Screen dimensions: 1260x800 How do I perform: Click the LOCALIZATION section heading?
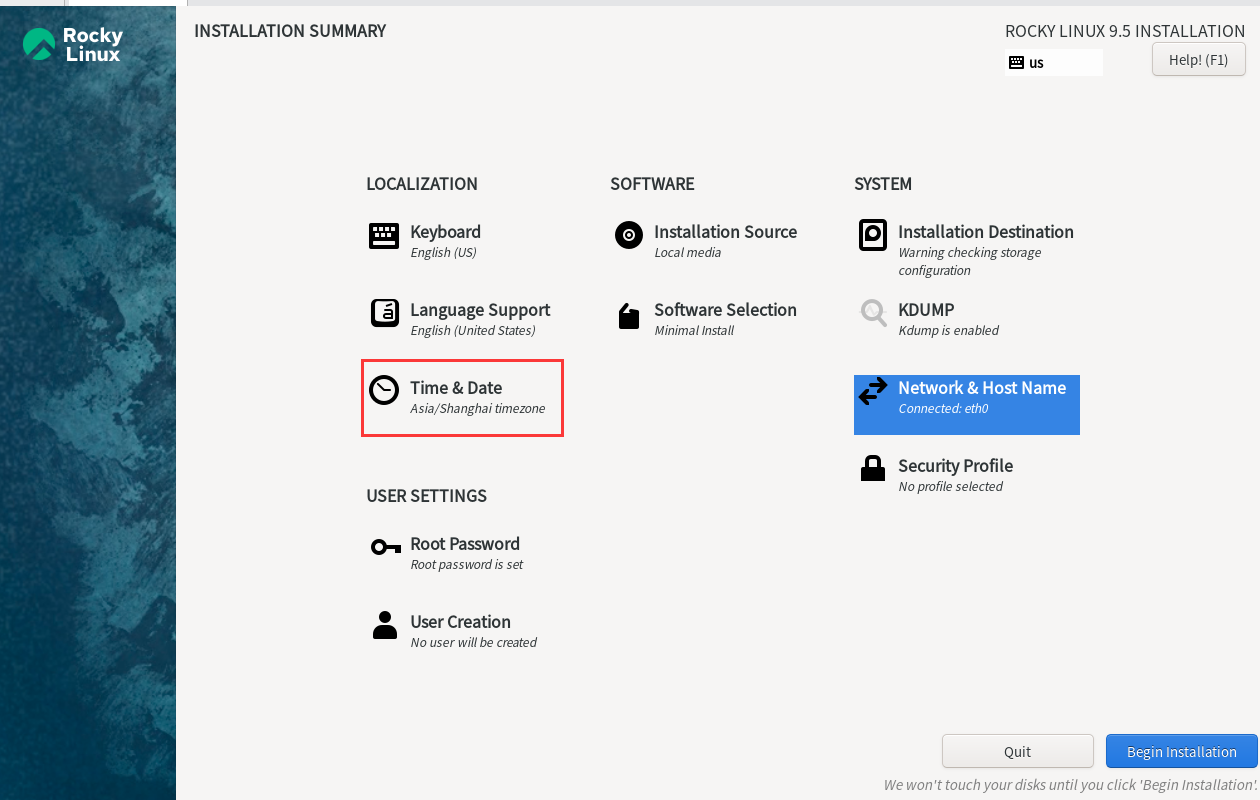click(x=422, y=184)
